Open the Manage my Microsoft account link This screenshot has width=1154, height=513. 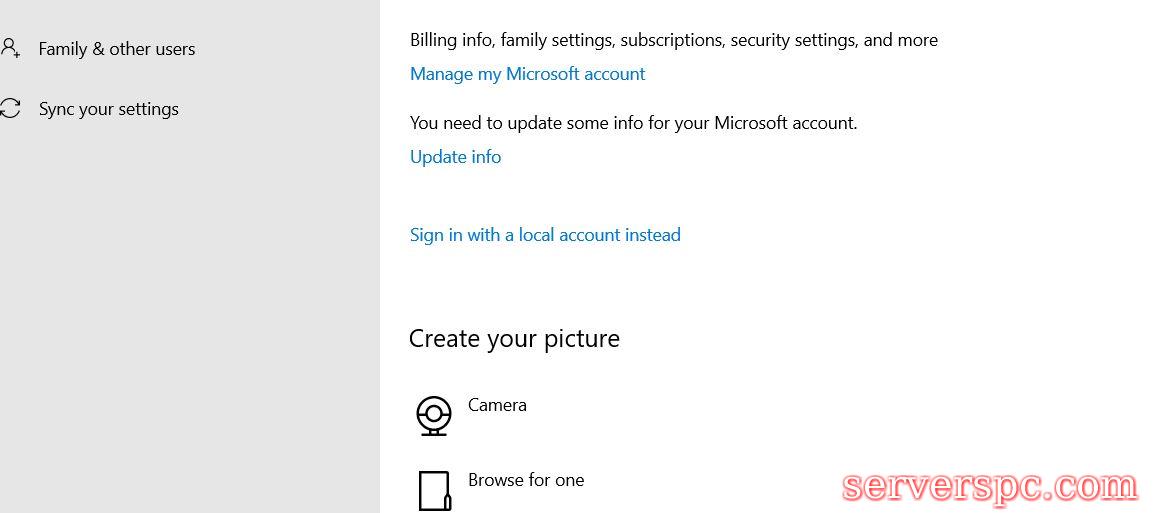click(x=527, y=74)
